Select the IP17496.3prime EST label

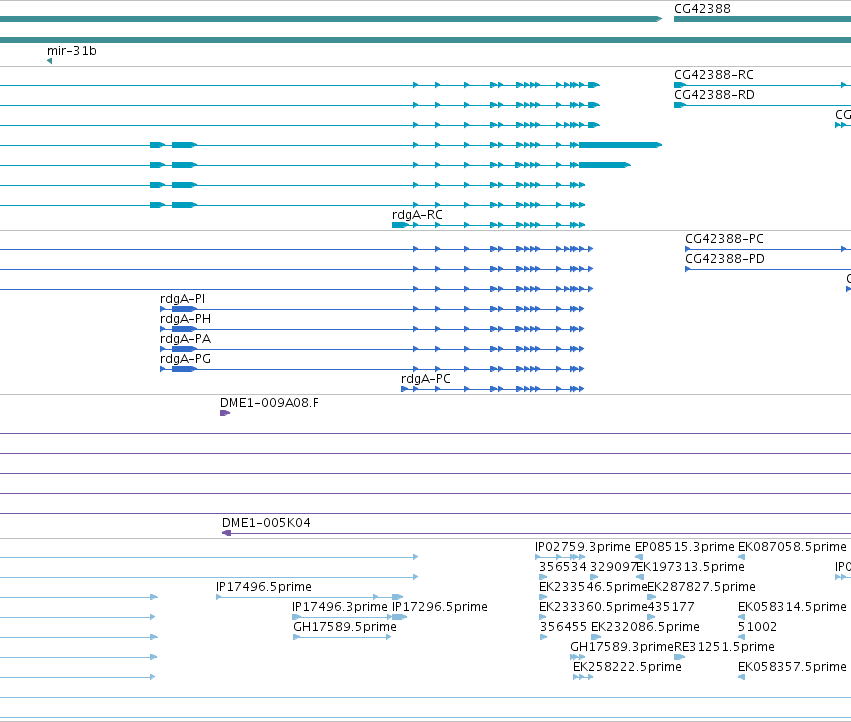click(x=340, y=607)
